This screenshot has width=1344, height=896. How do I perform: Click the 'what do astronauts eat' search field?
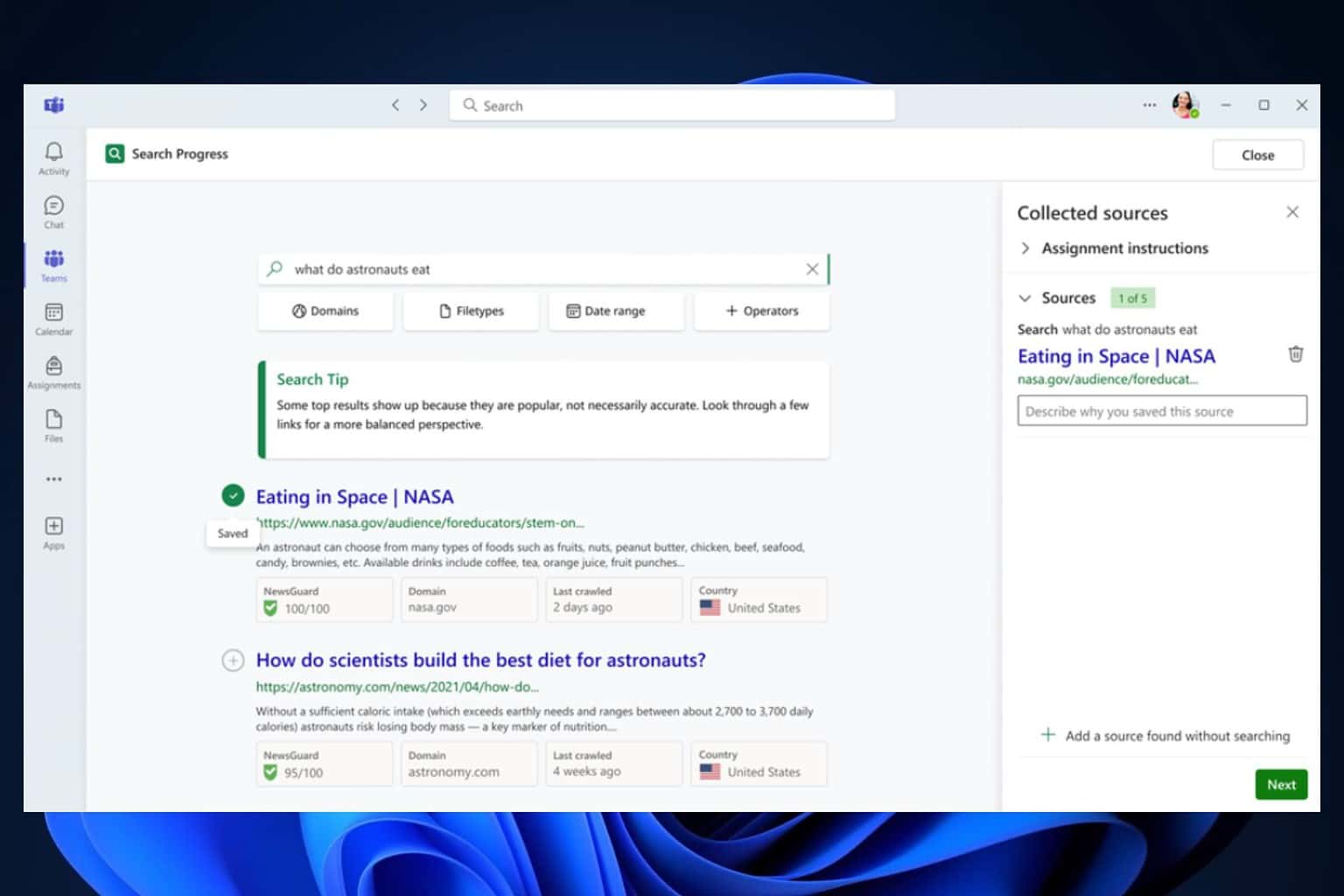coord(542,269)
